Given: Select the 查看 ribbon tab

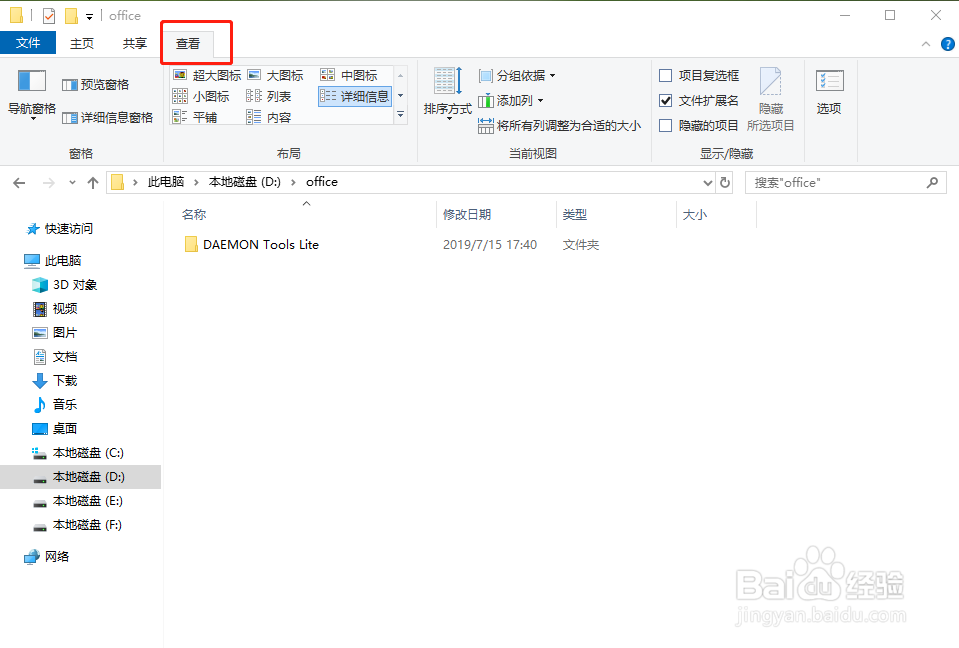Looking at the screenshot, I should pyautogui.click(x=188, y=43).
